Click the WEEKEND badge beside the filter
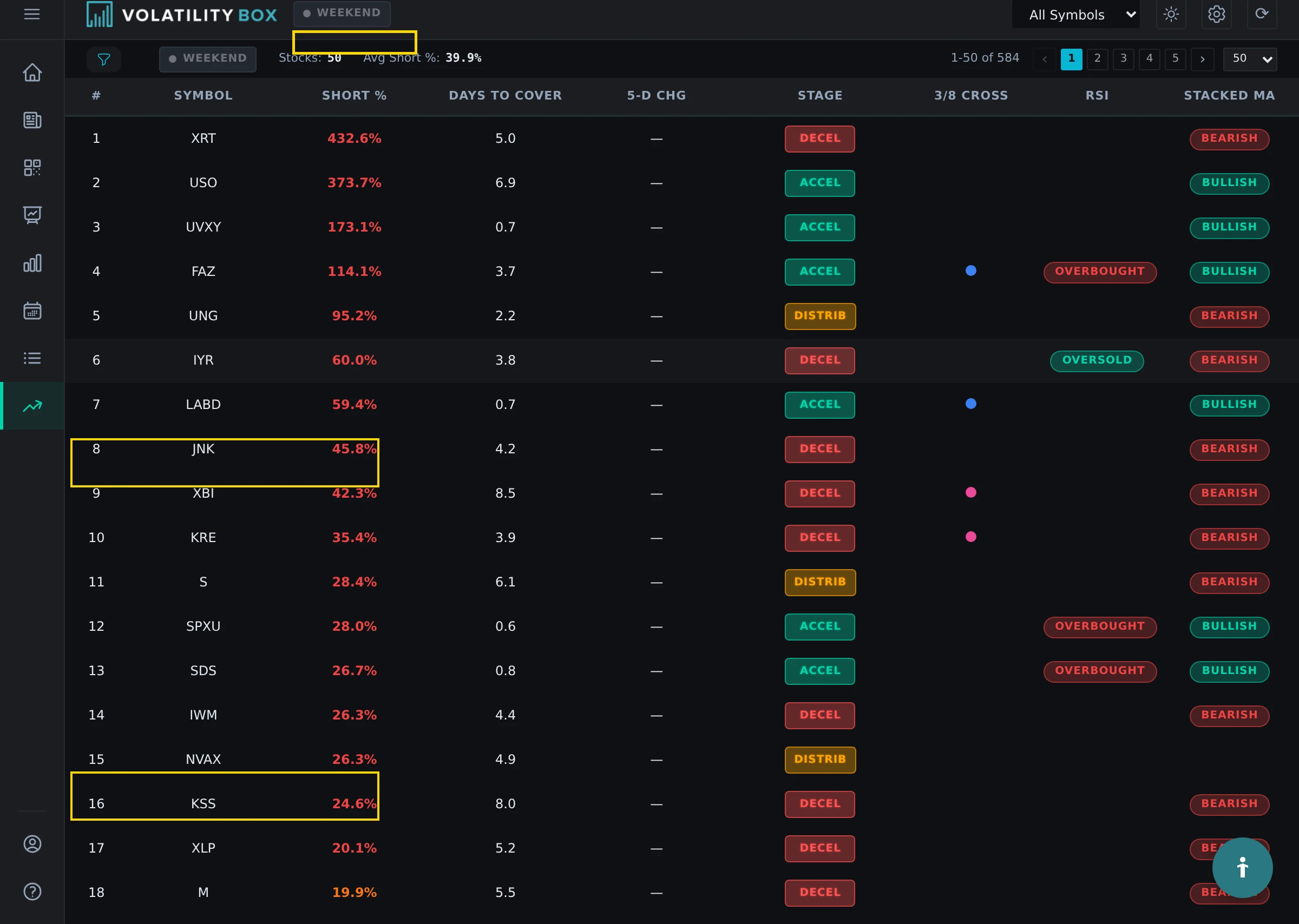This screenshot has height=924, width=1299. coord(208,59)
